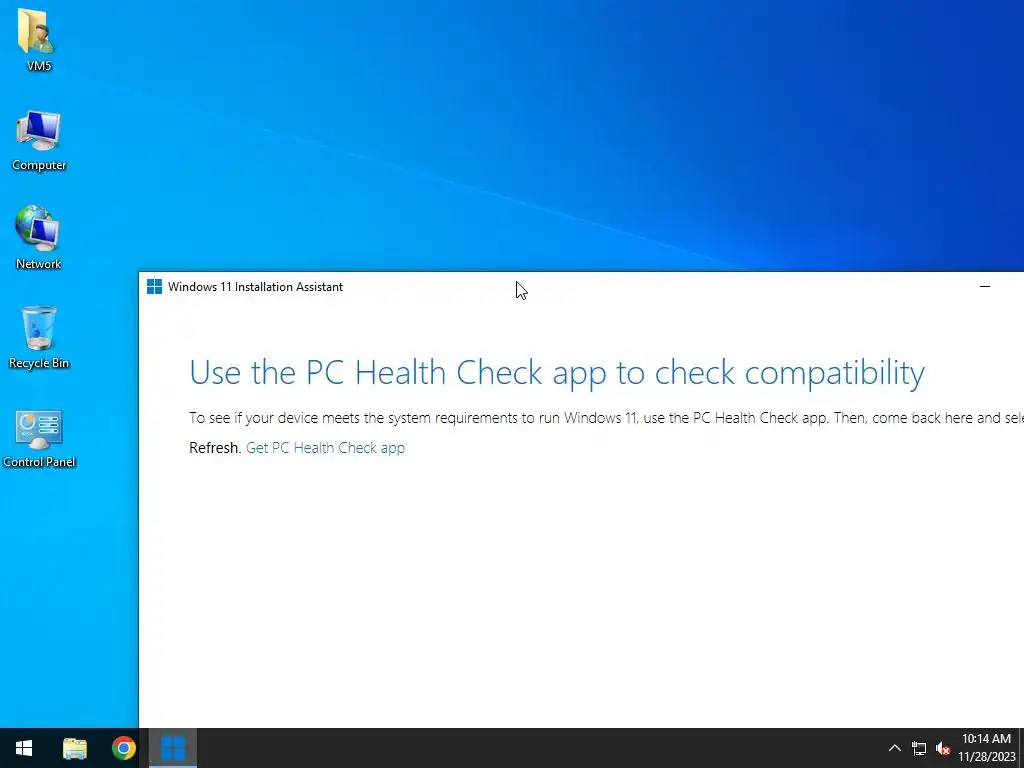Show hidden system tray icons
This screenshot has width=1024, height=768.
(895, 748)
